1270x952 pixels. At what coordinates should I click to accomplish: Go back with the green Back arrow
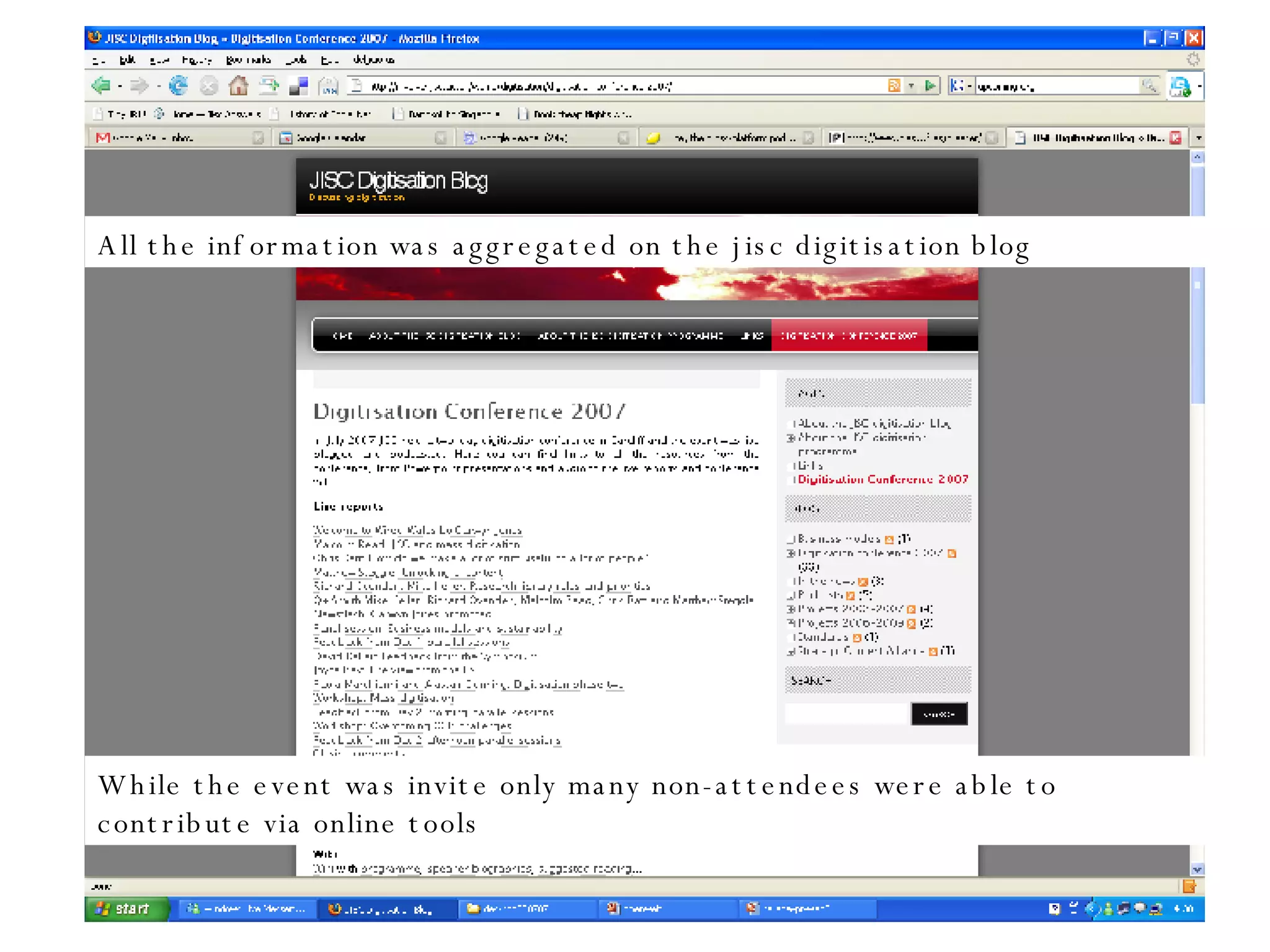(x=100, y=86)
